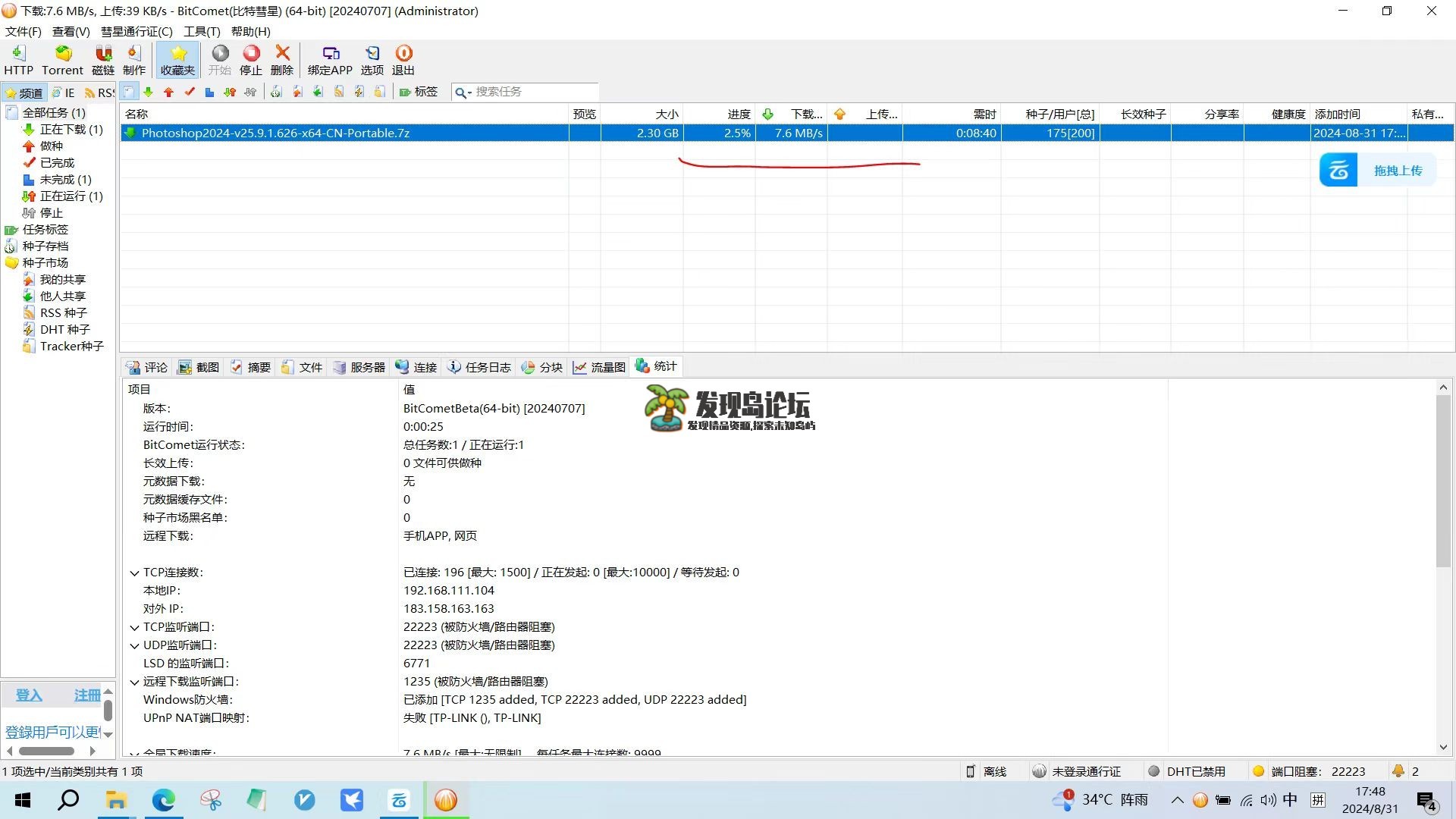The width and height of the screenshot is (1456, 819).
Task: Add a magnet link via 磁链 button
Action: [x=103, y=60]
